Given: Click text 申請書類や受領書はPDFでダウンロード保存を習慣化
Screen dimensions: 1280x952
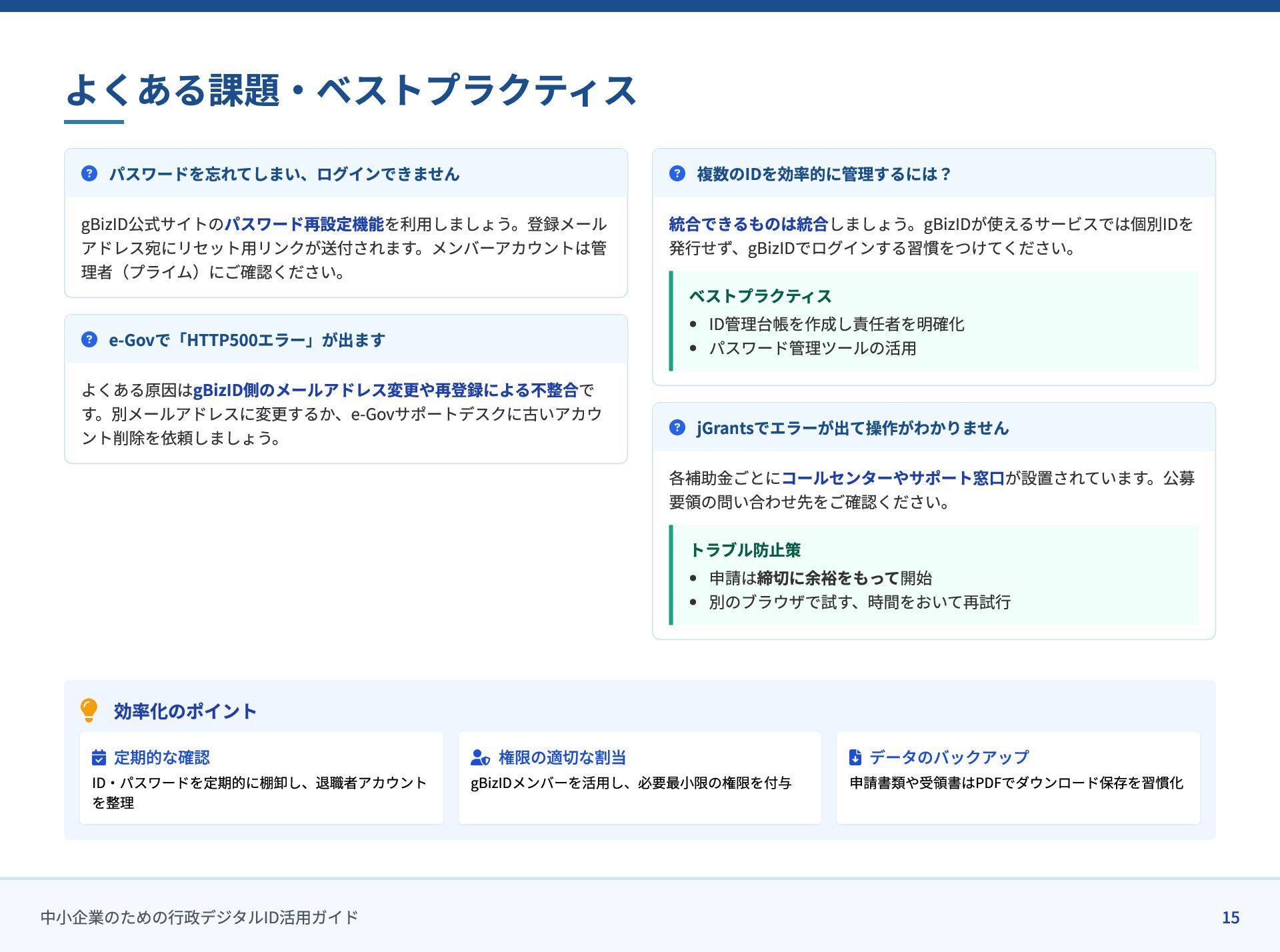Looking at the screenshot, I should 1016,783.
